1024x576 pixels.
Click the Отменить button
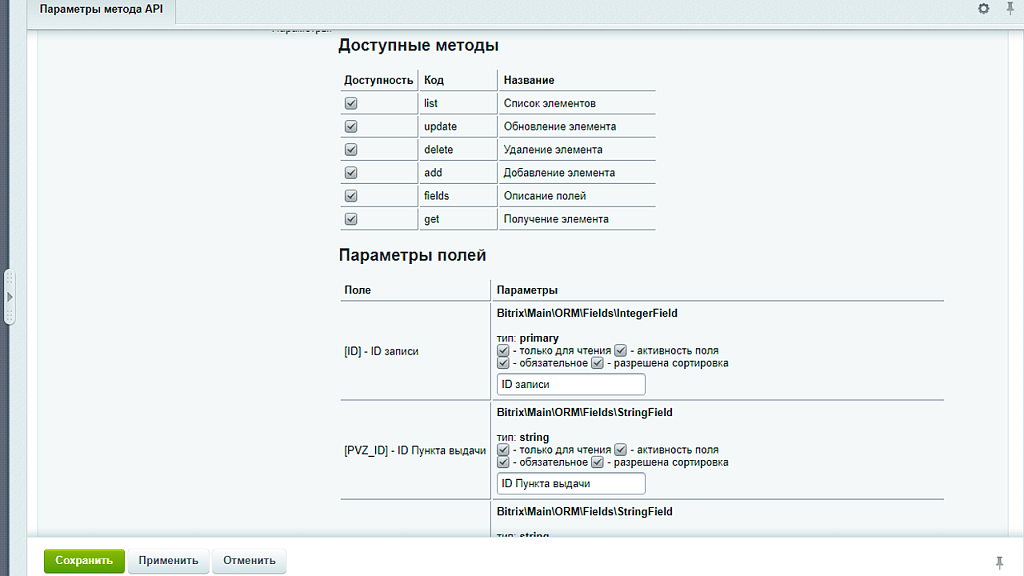coord(249,561)
